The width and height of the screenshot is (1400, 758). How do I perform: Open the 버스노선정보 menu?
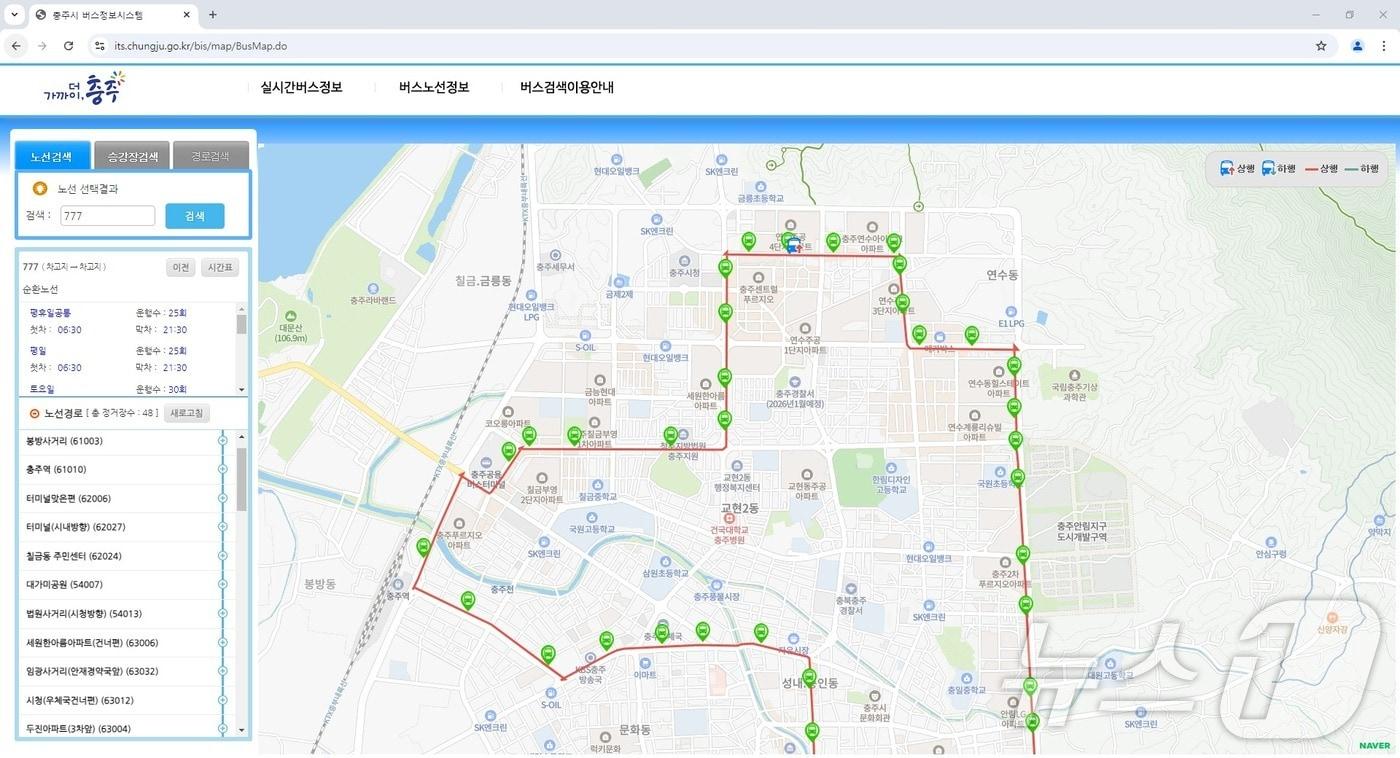434,88
